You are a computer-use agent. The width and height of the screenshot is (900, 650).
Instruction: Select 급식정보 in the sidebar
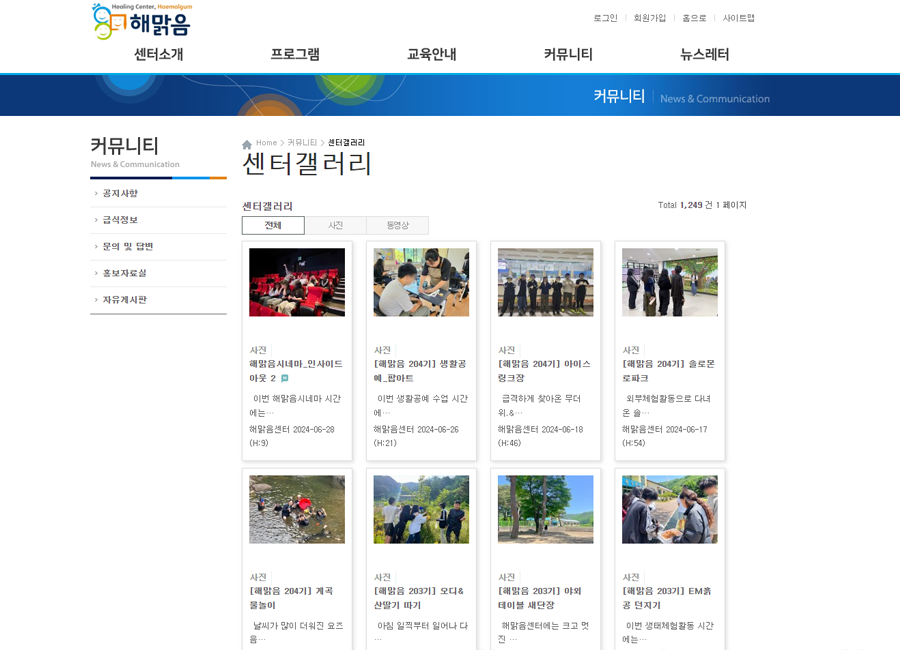click(x=120, y=220)
